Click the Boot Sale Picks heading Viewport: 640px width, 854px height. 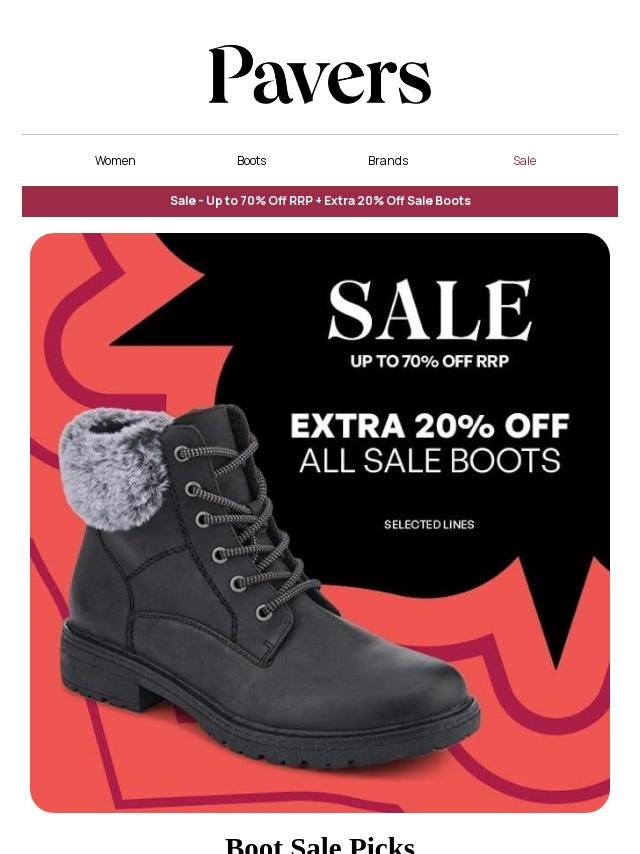coord(320,845)
